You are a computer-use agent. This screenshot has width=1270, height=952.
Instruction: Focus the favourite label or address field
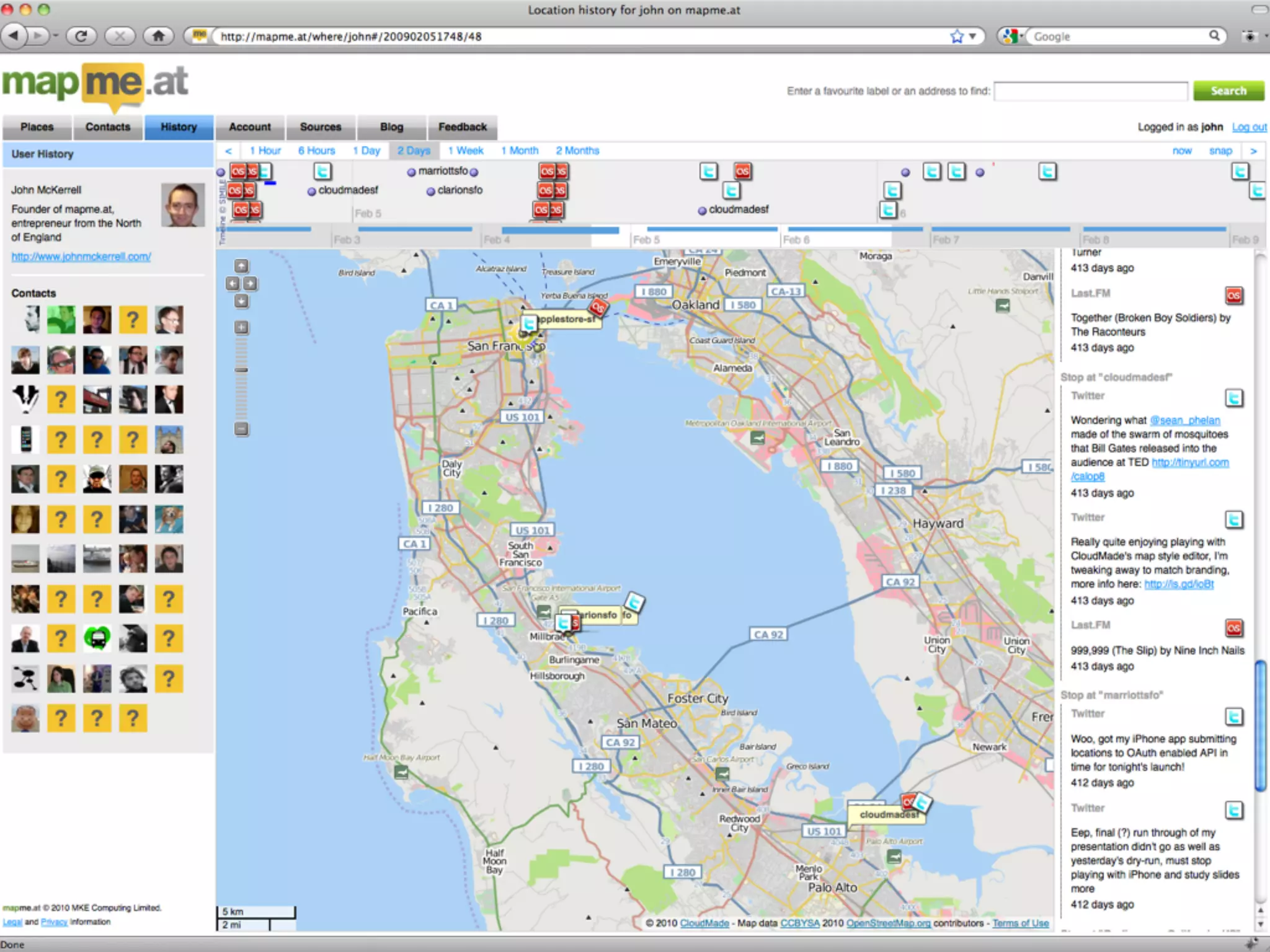click(x=1091, y=91)
